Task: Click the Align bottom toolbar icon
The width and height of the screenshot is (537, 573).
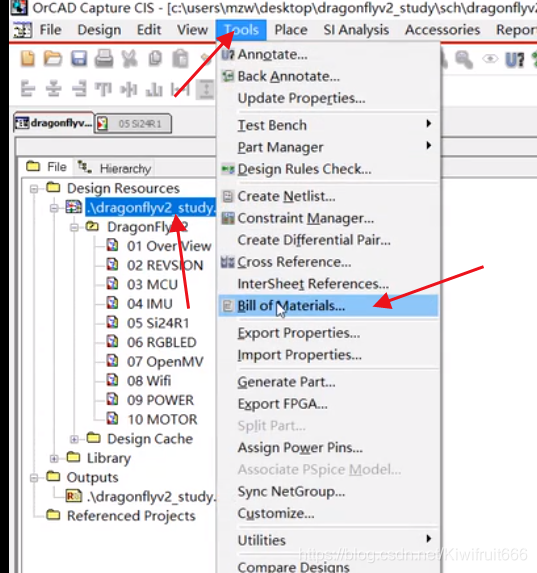Action: point(154,90)
